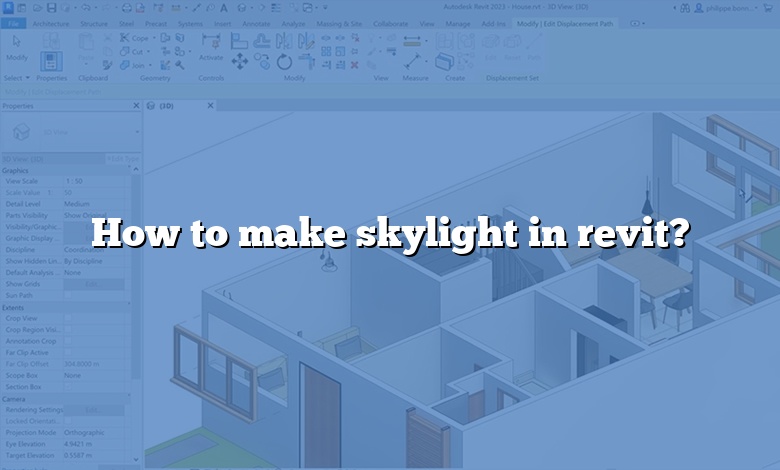Click the Create Similar icon
This screenshot has height=470, width=780.
point(444,62)
